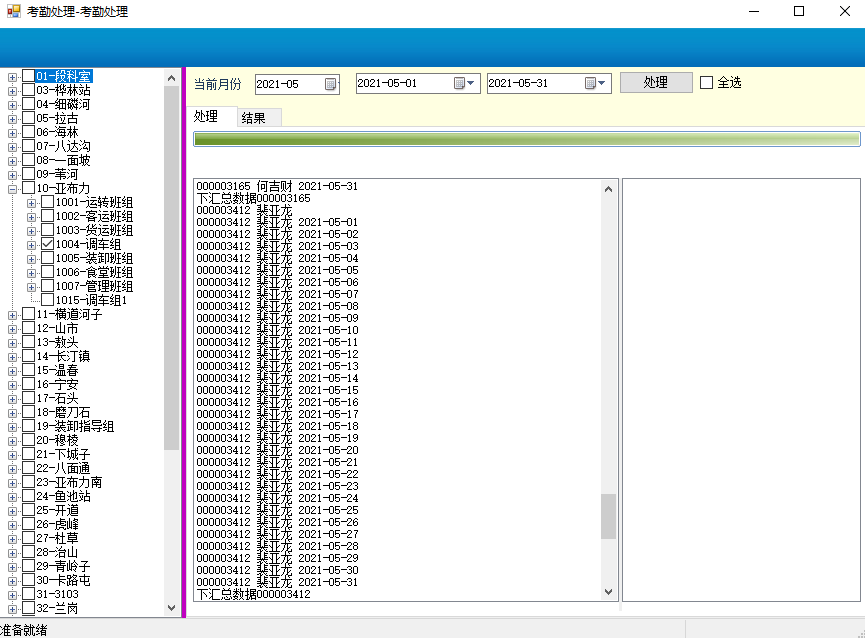The width and height of the screenshot is (865, 638).
Task: Click the log list vertical scrollbar thumb
Action: [609, 516]
